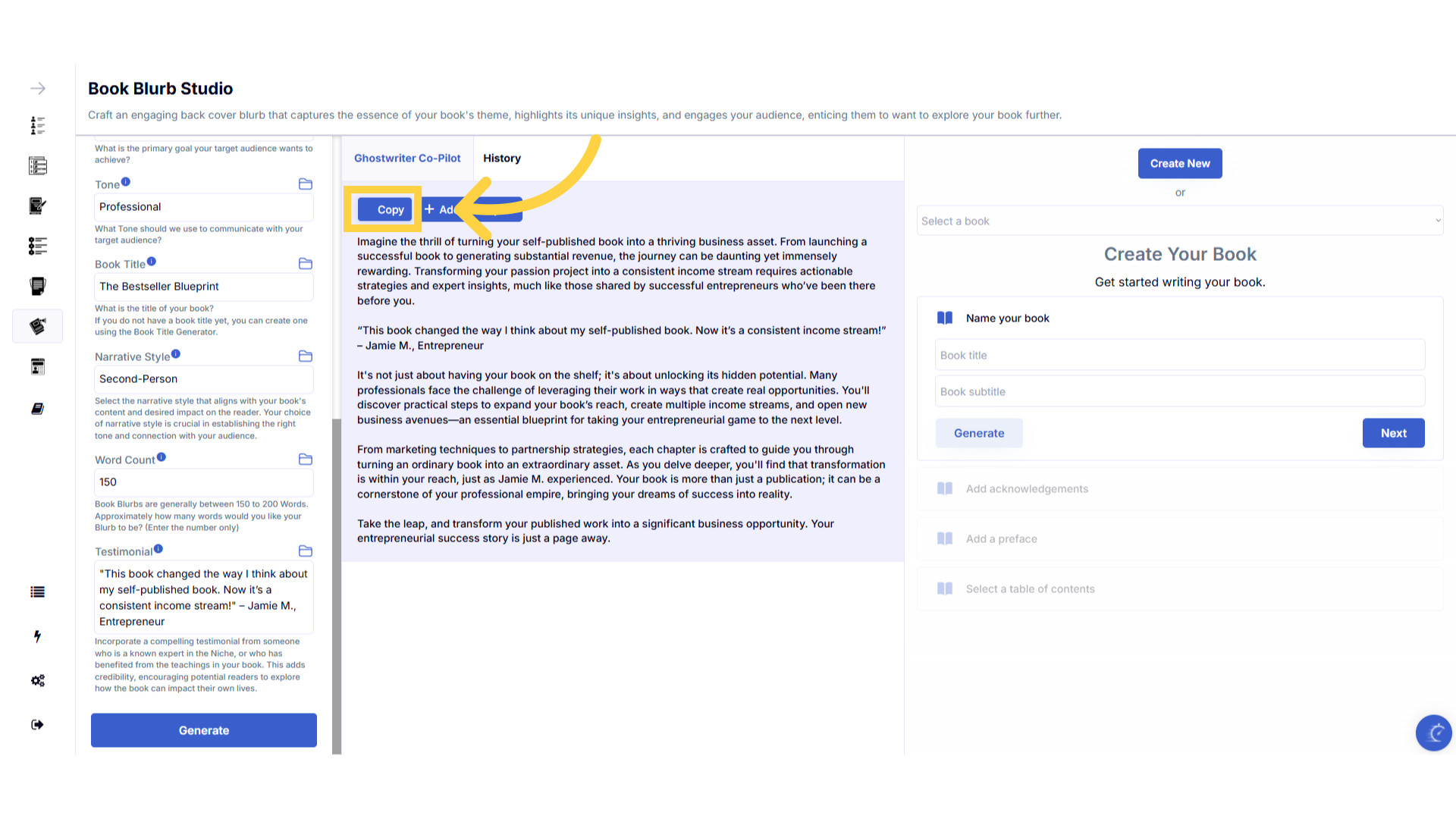
Task: Click the left panel vertical scrollbar
Action: 337,584
